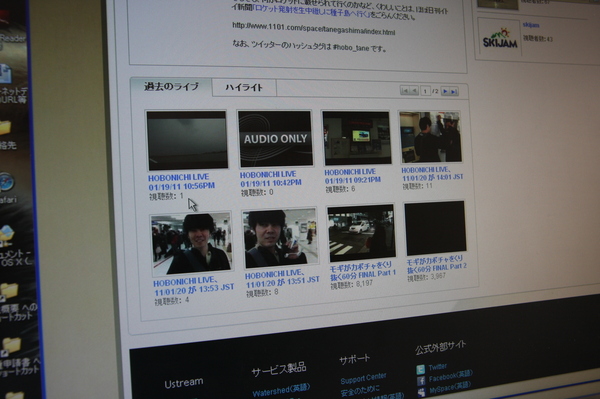Click the page number input box
This screenshot has width=600, height=399.
pyautogui.click(x=425, y=91)
